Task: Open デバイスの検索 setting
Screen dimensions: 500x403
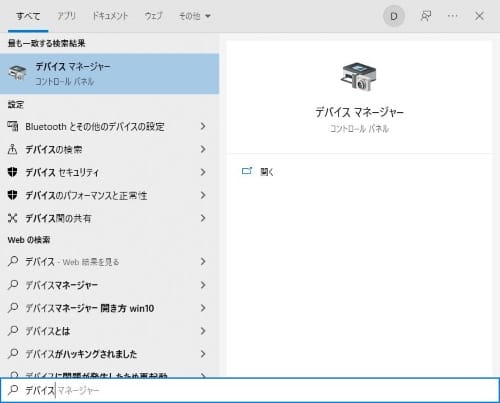Action: [x=109, y=150]
